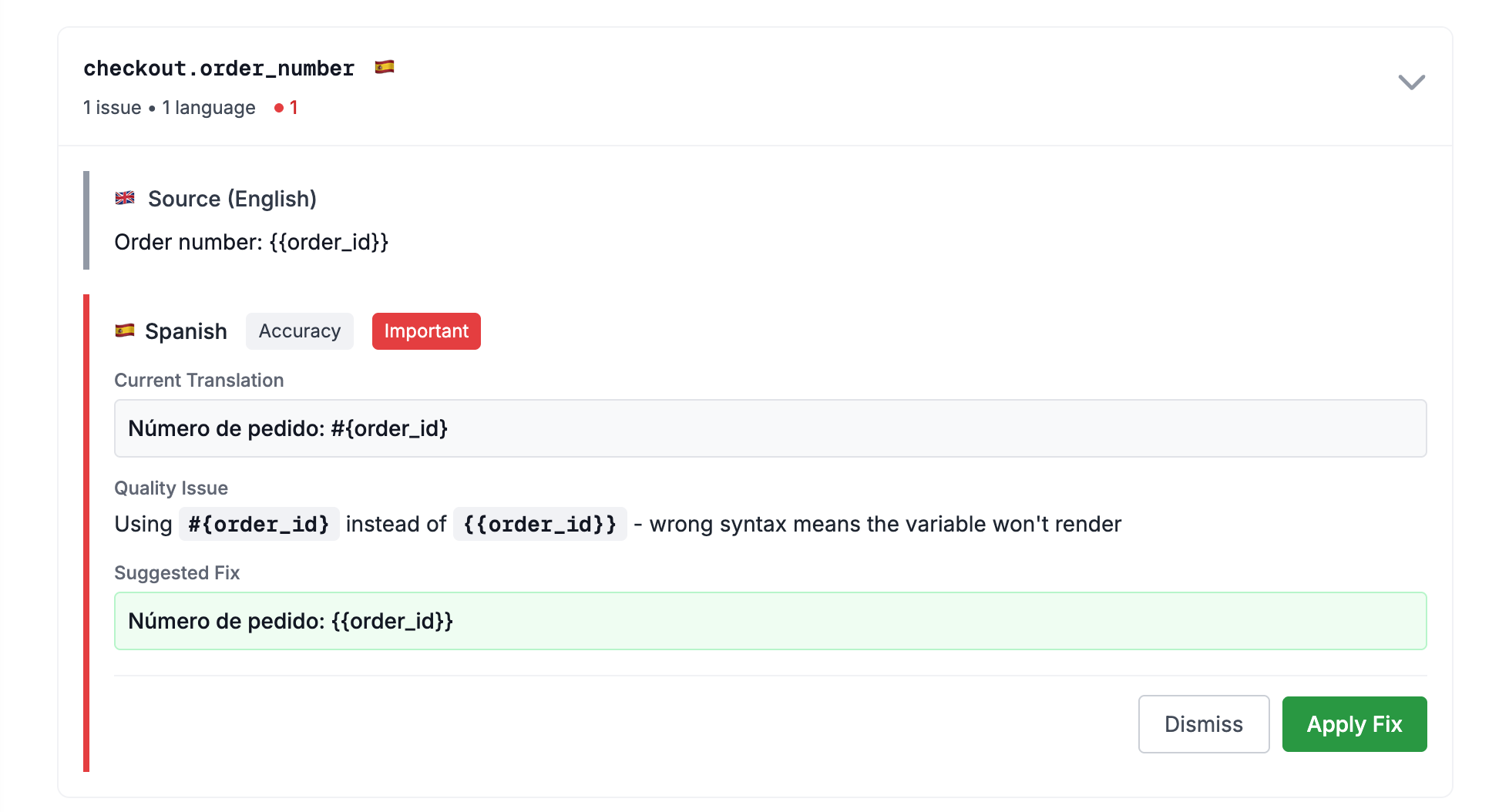Click the checkout.order_number key title
1509x812 pixels.
pos(219,69)
